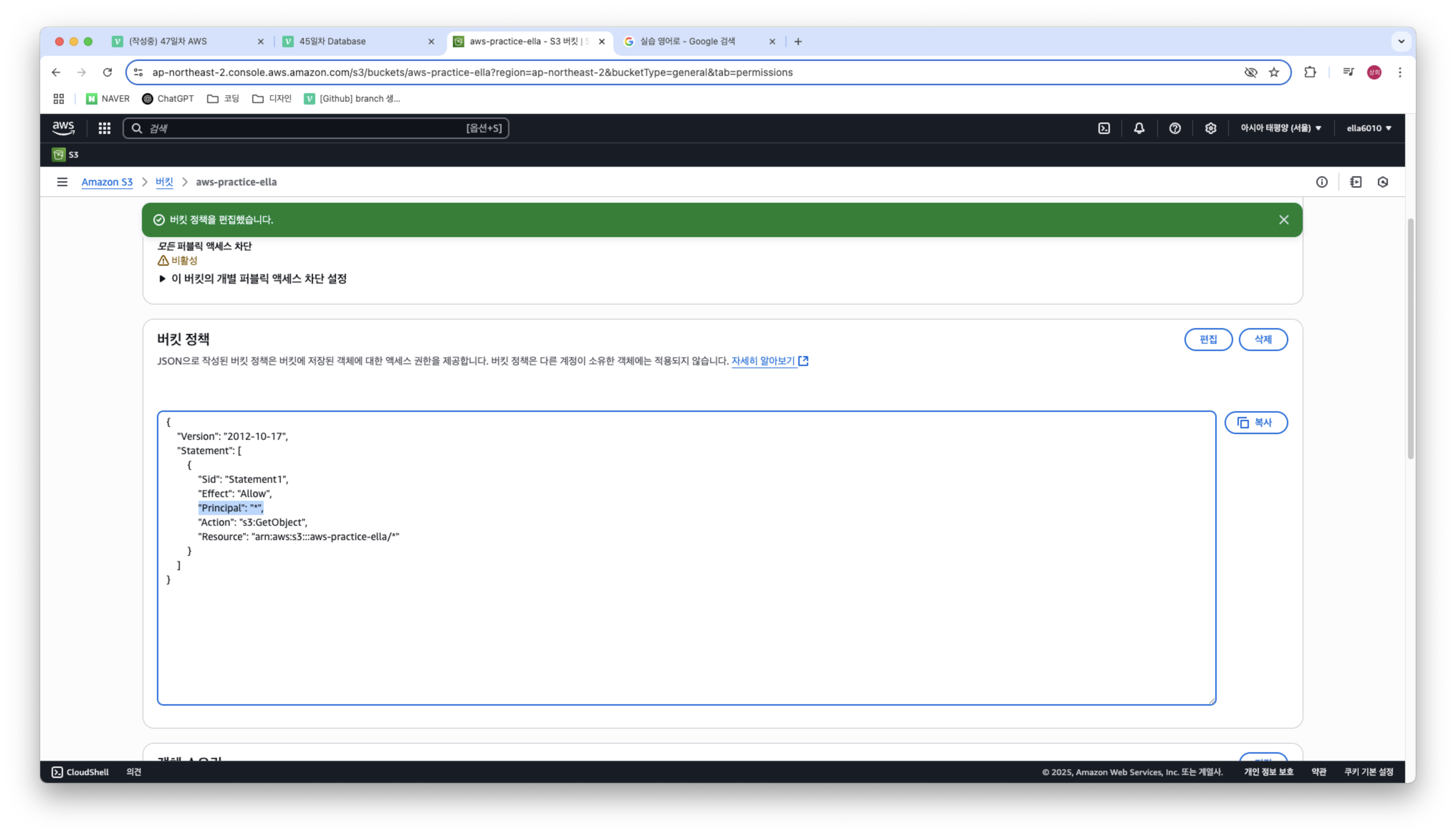
Task: Click the 의견 feedback link in footer
Action: [x=134, y=772]
